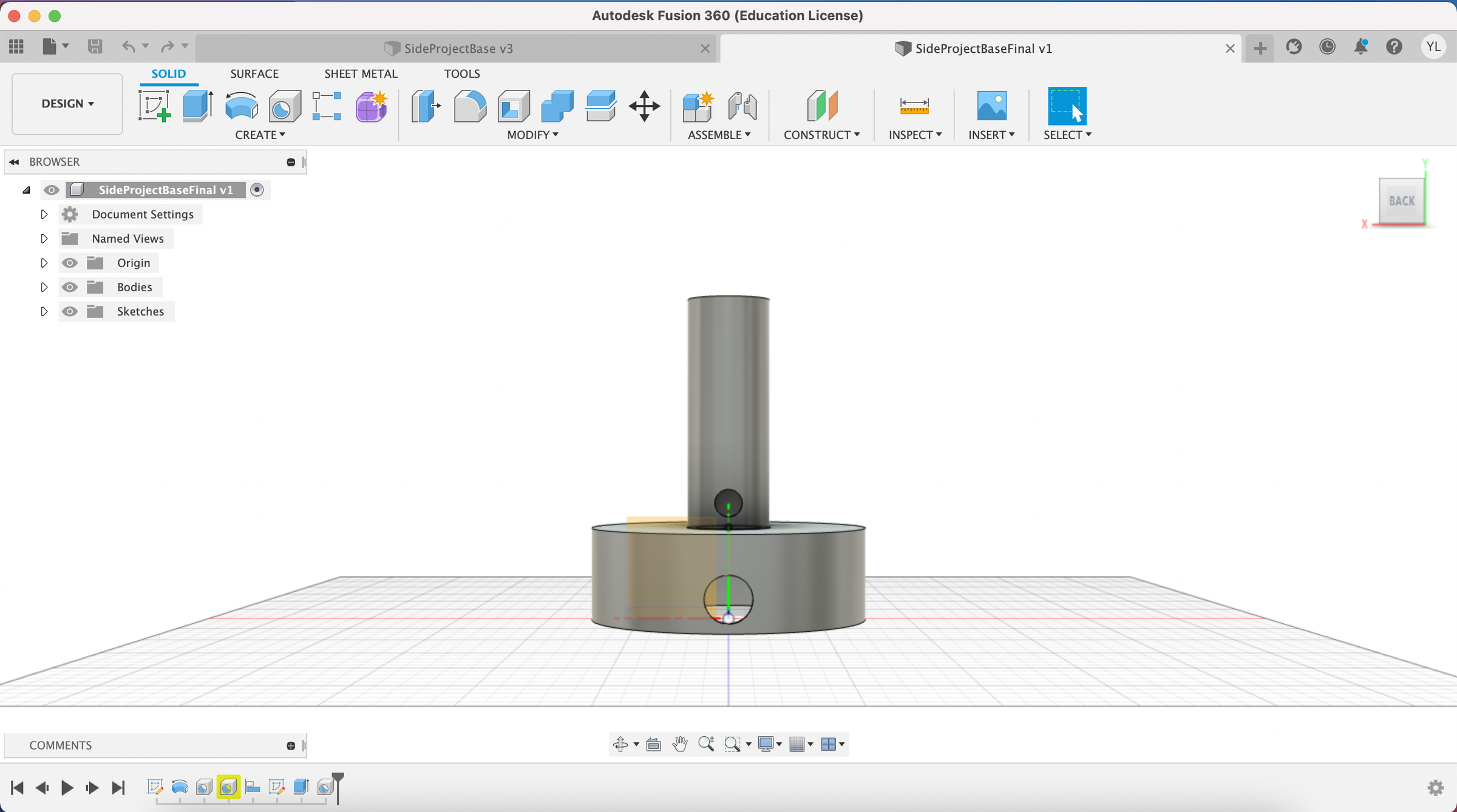1457x812 pixels.
Task: Toggle Sketches folder visibility eye
Action: click(70, 311)
